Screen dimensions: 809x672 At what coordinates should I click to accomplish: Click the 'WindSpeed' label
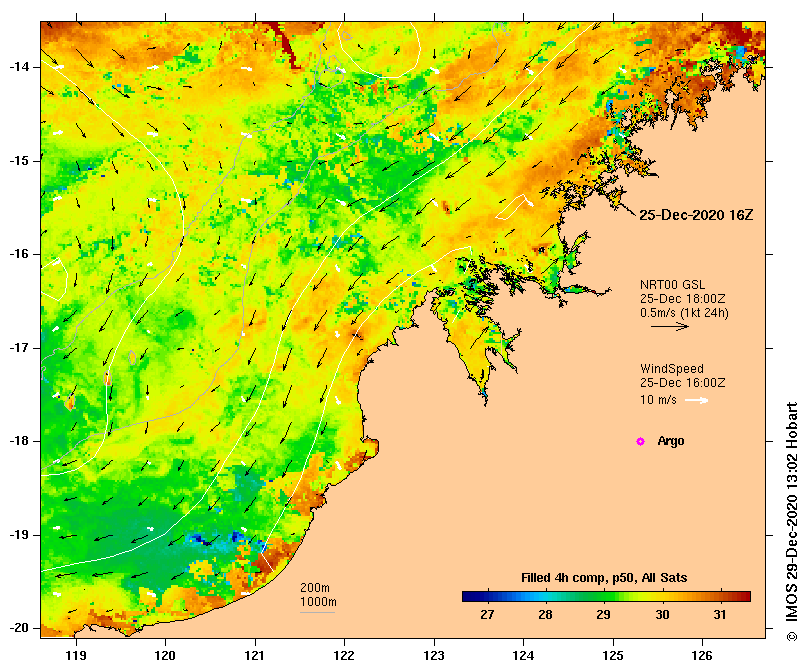pyautogui.click(x=672, y=369)
